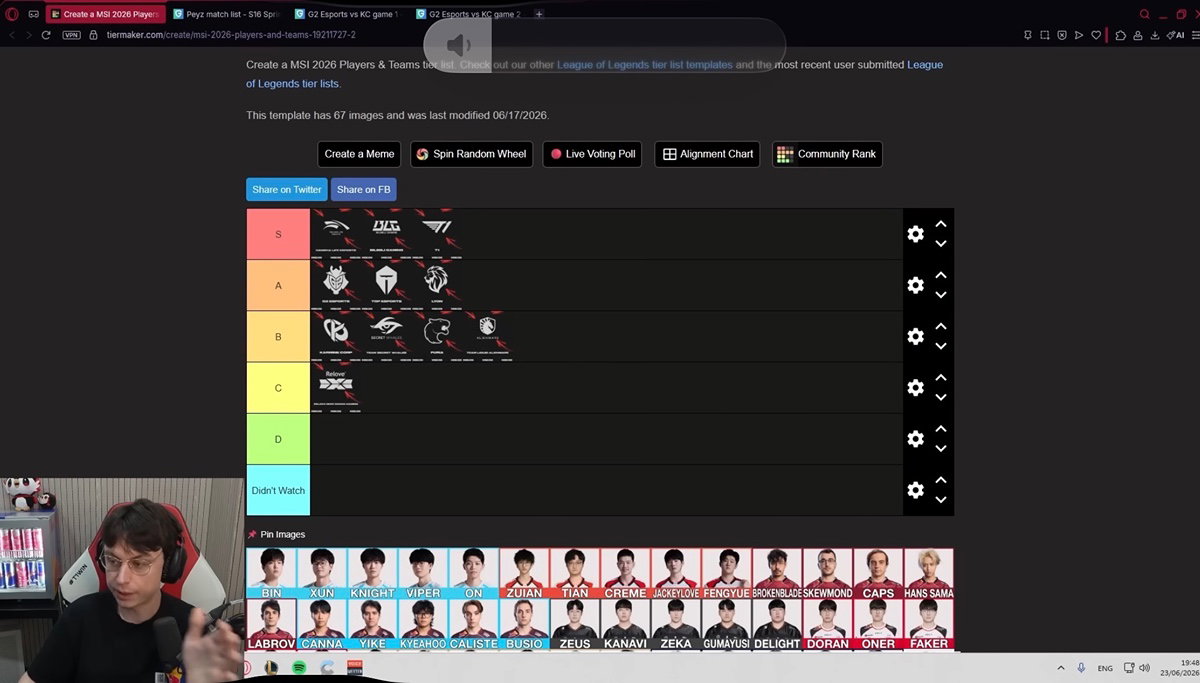Image resolution: width=1200 pixels, height=683 pixels.
Task: Click the T1 team logo in S tier
Action: pos(437,232)
